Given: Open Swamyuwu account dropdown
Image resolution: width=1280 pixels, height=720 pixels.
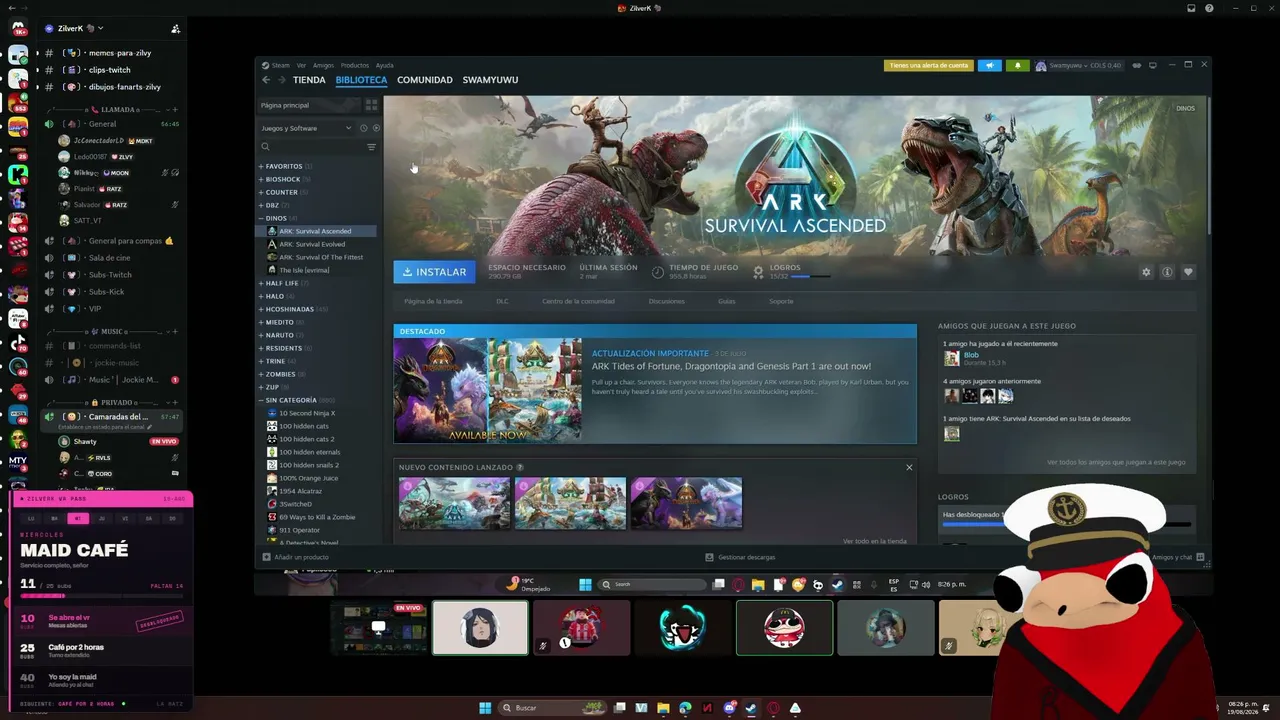Looking at the screenshot, I should (1078, 66).
